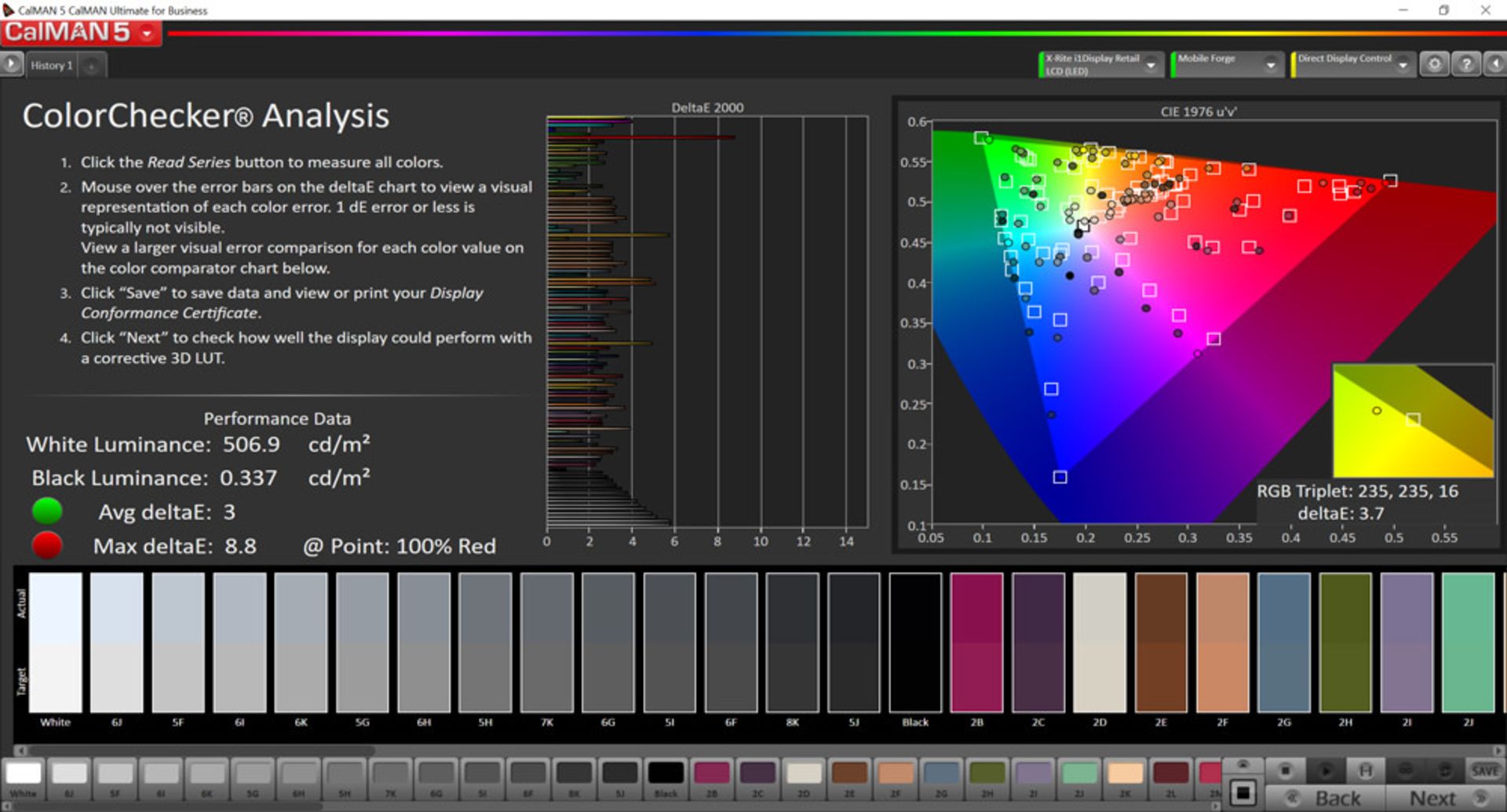The width and height of the screenshot is (1507, 812).
Task: Click the H icon in bottom toolbar
Action: pos(1365,771)
